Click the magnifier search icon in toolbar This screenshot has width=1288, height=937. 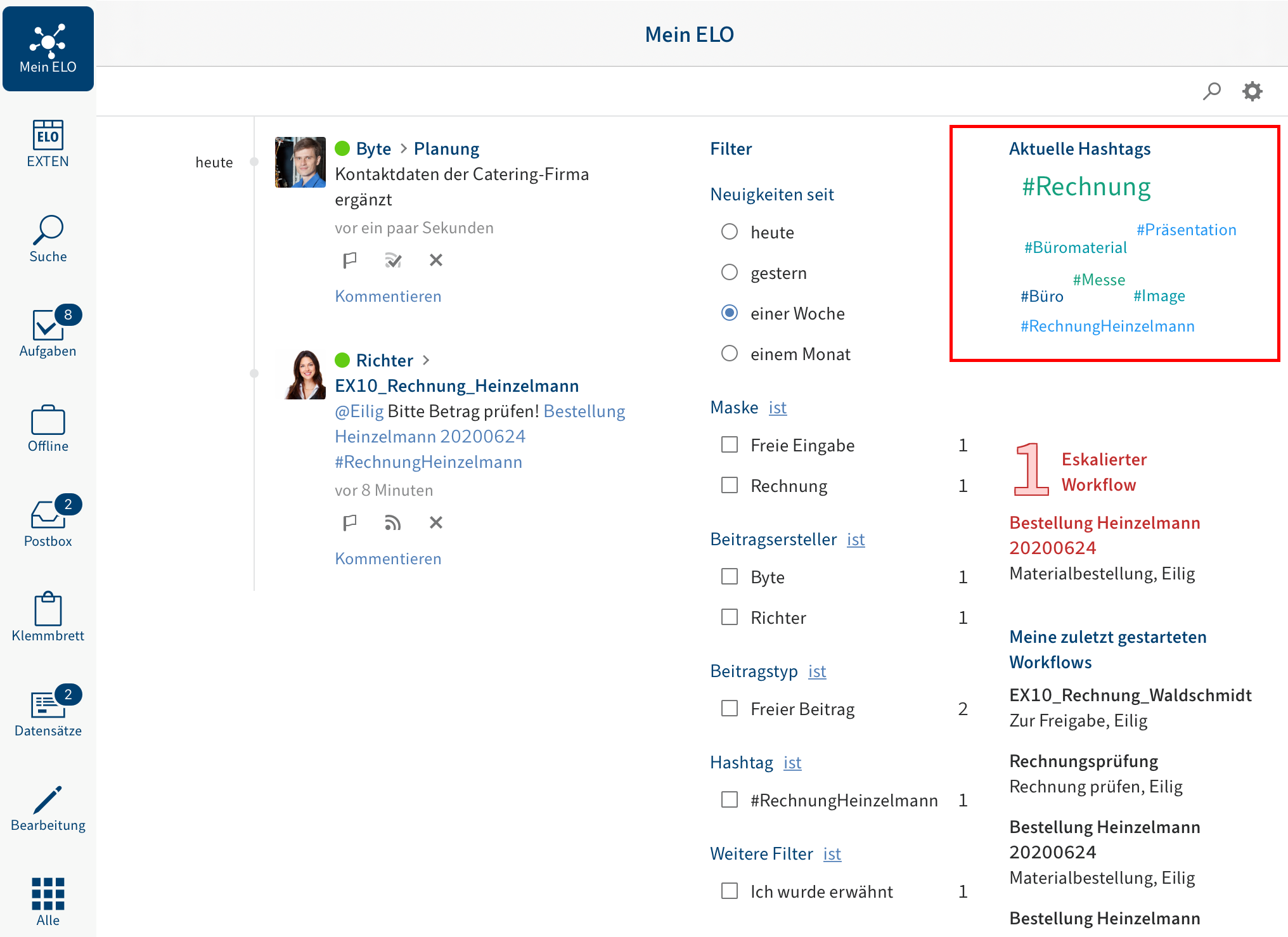point(1211,91)
